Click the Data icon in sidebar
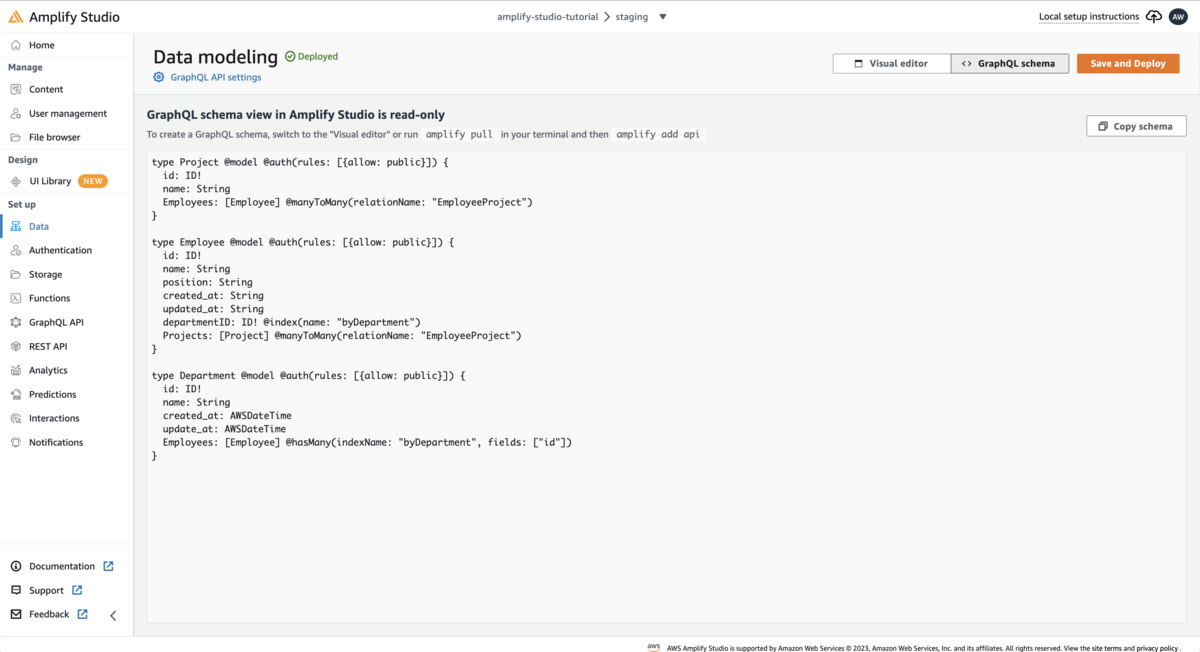Viewport: 1200px width, 652px height. click(16, 226)
